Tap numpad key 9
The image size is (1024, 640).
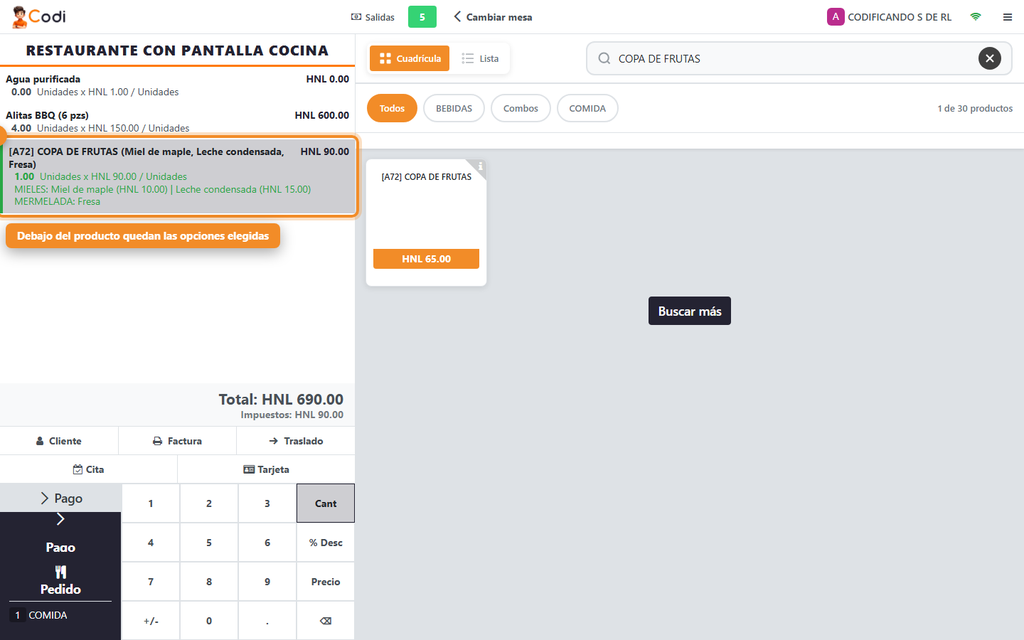(x=267, y=581)
